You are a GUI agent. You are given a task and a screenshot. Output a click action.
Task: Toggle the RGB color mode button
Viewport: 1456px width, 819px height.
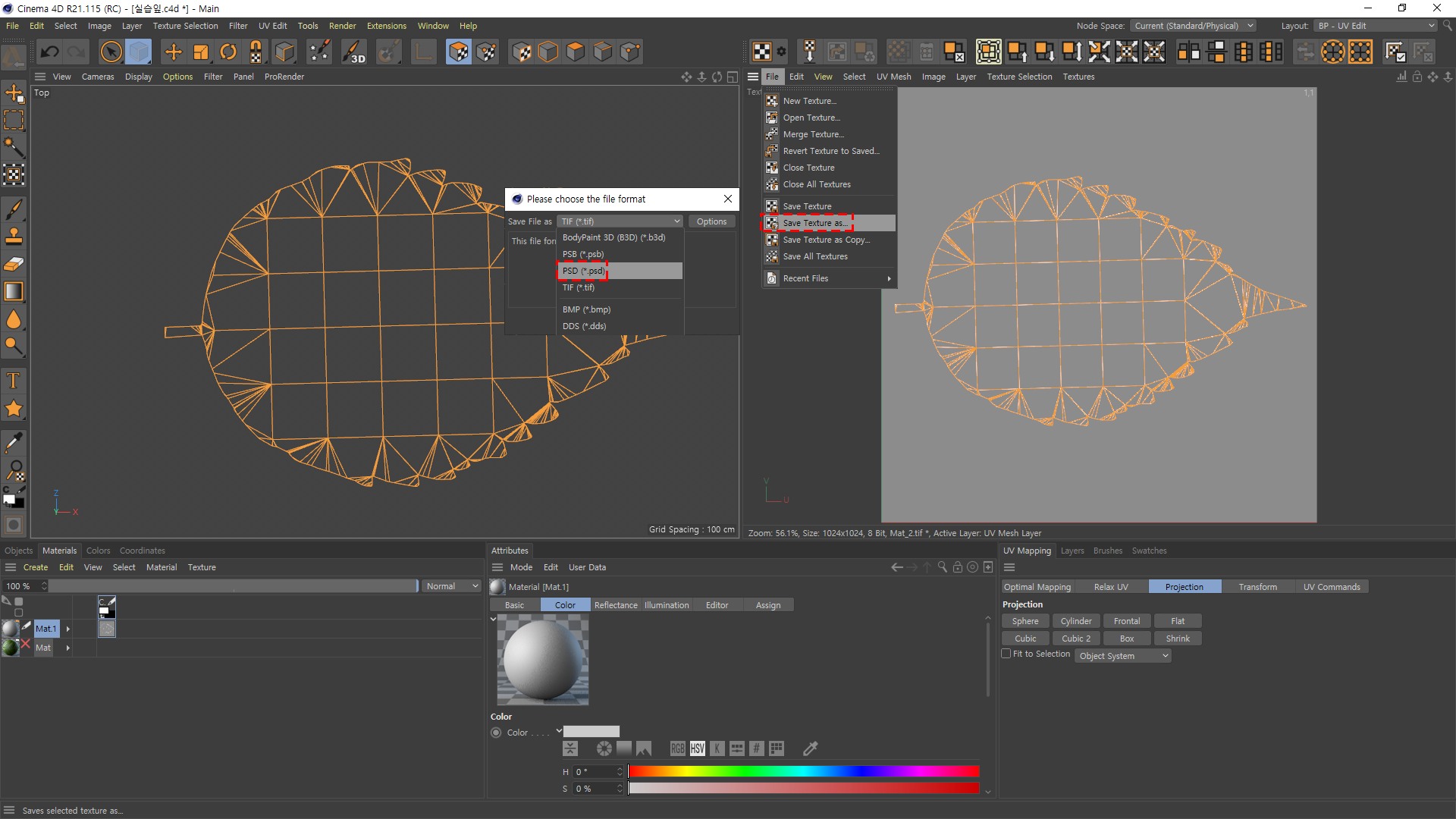pos(677,748)
